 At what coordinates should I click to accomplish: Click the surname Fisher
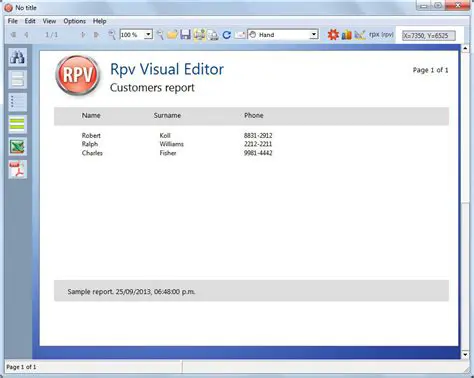168,153
